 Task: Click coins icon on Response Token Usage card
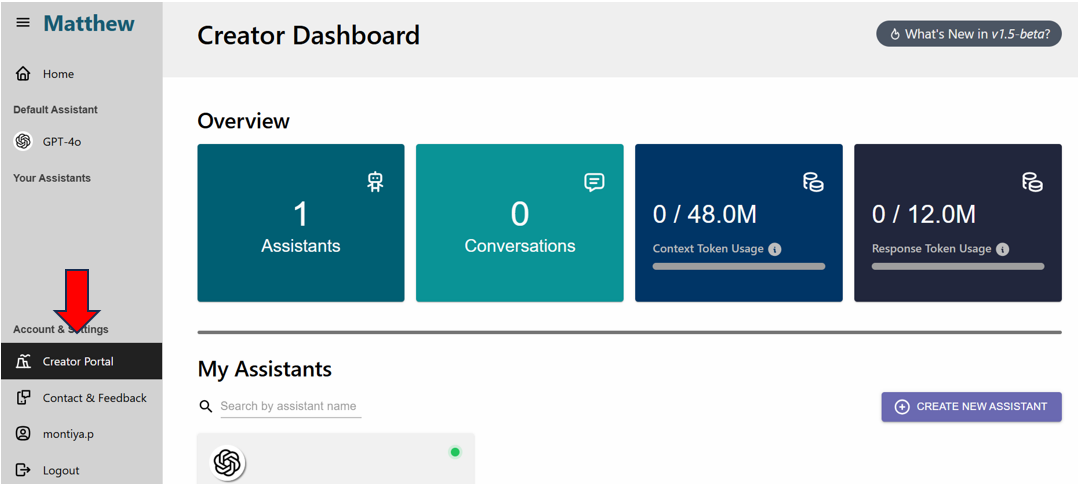[1032, 182]
